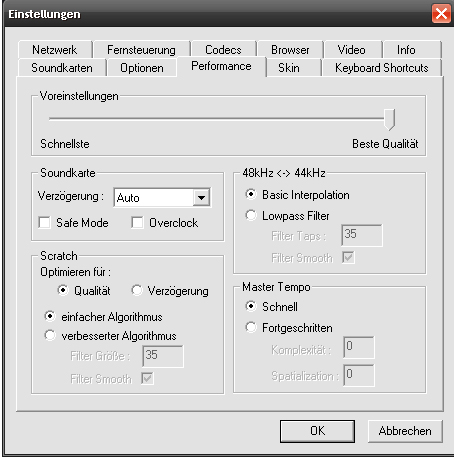Open the Codecs tab
This screenshot has height=457, width=454.
coord(223,50)
